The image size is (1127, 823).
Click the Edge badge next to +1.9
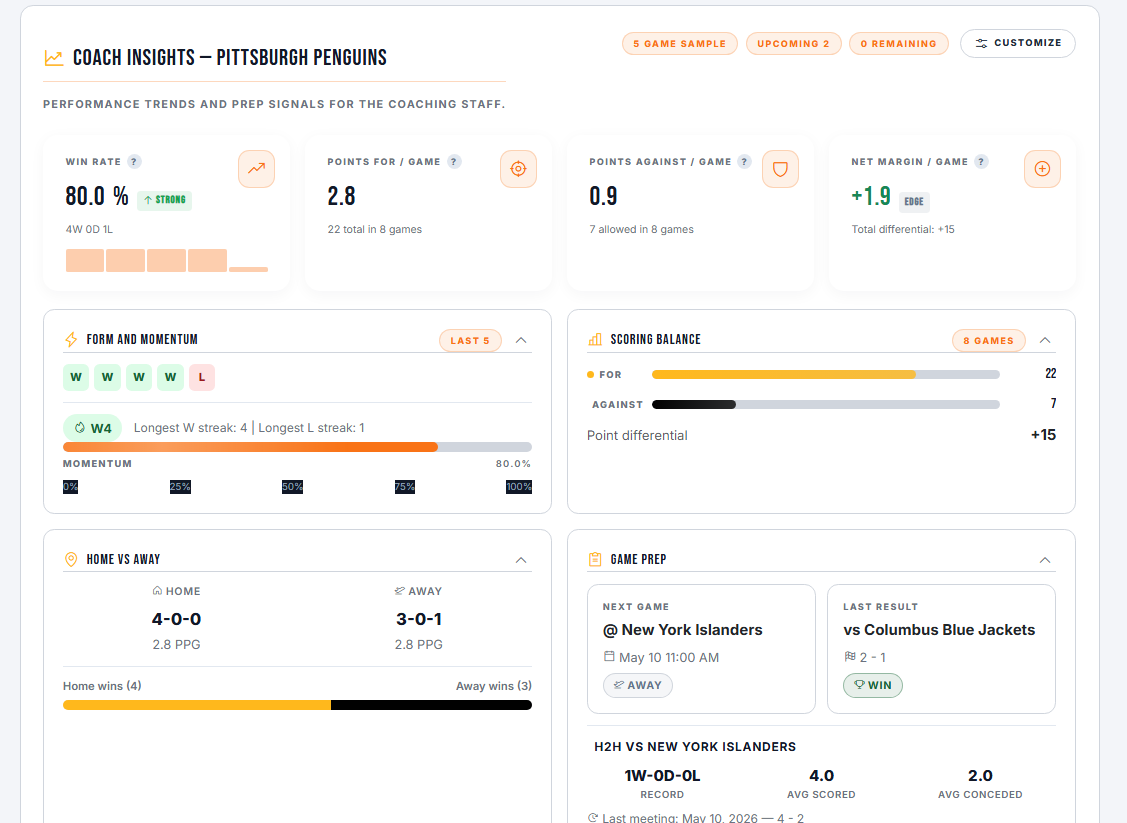(914, 202)
